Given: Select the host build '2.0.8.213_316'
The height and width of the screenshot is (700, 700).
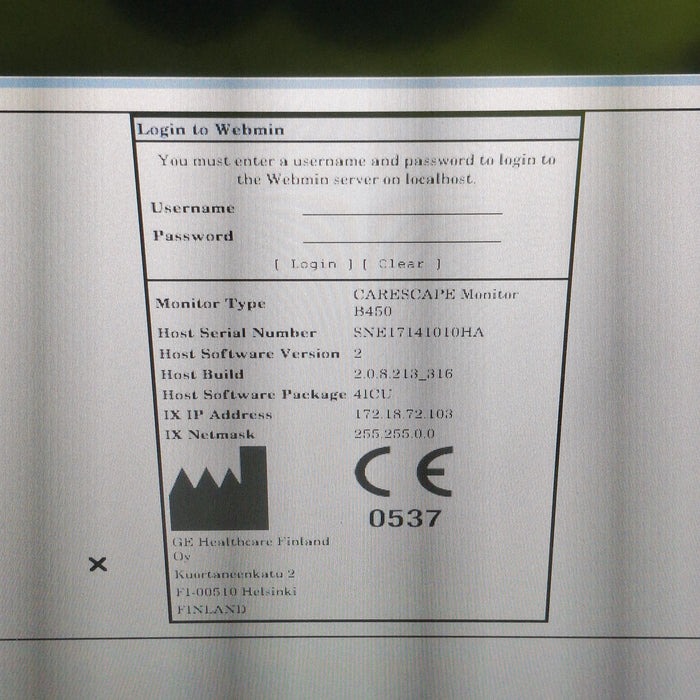Looking at the screenshot, I should [x=403, y=374].
